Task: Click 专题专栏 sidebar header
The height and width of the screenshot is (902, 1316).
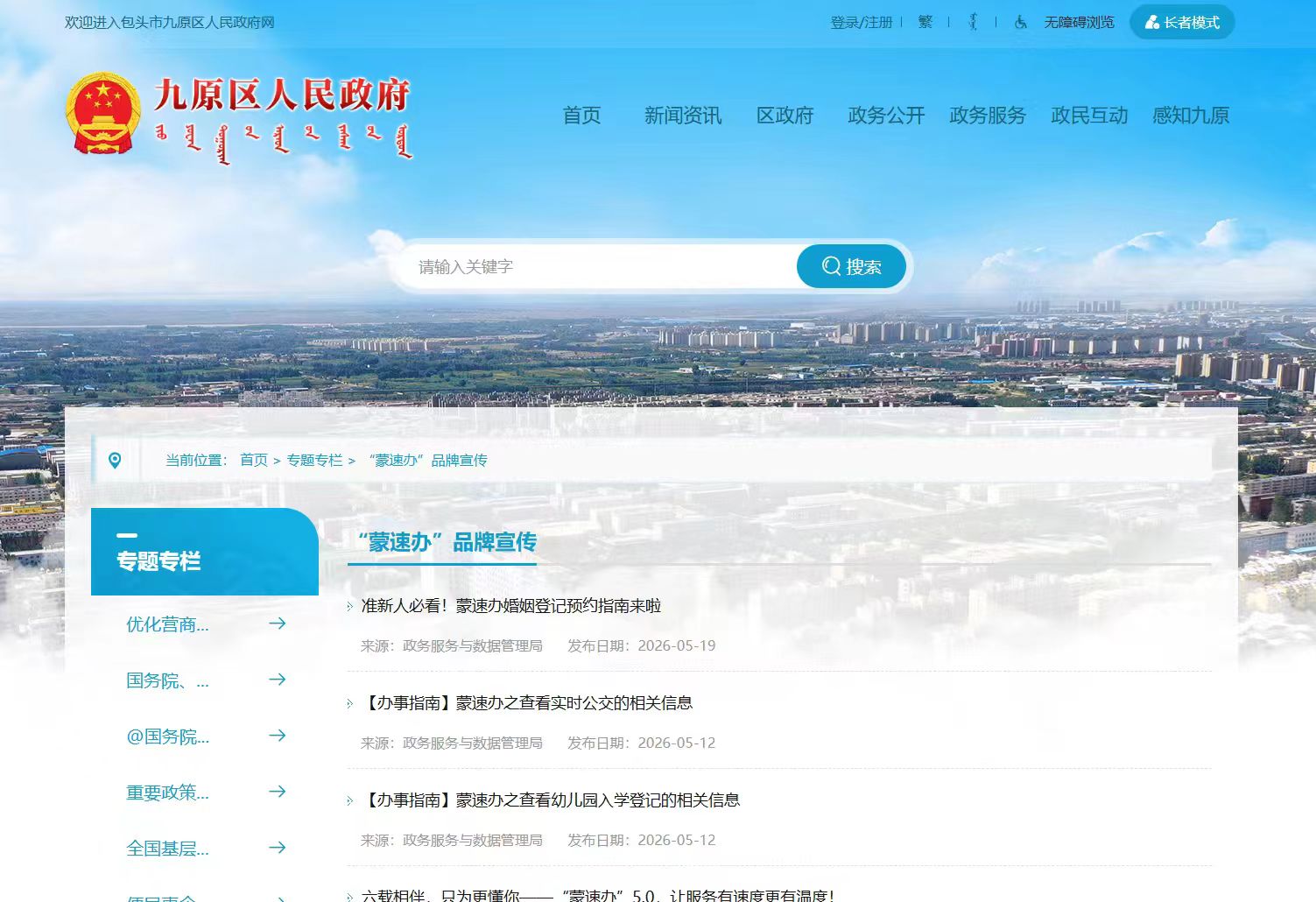Action: click(158, 561)
